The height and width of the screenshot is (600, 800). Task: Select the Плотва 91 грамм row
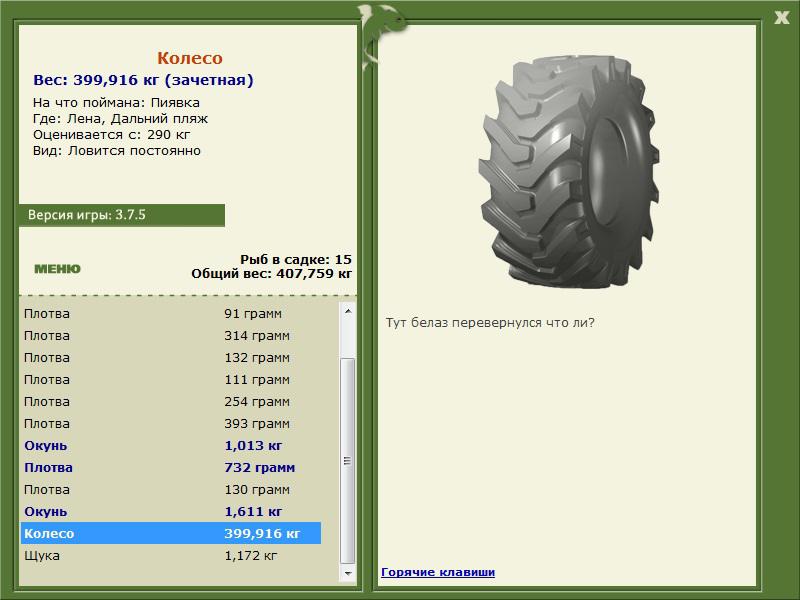coord(170,313)
